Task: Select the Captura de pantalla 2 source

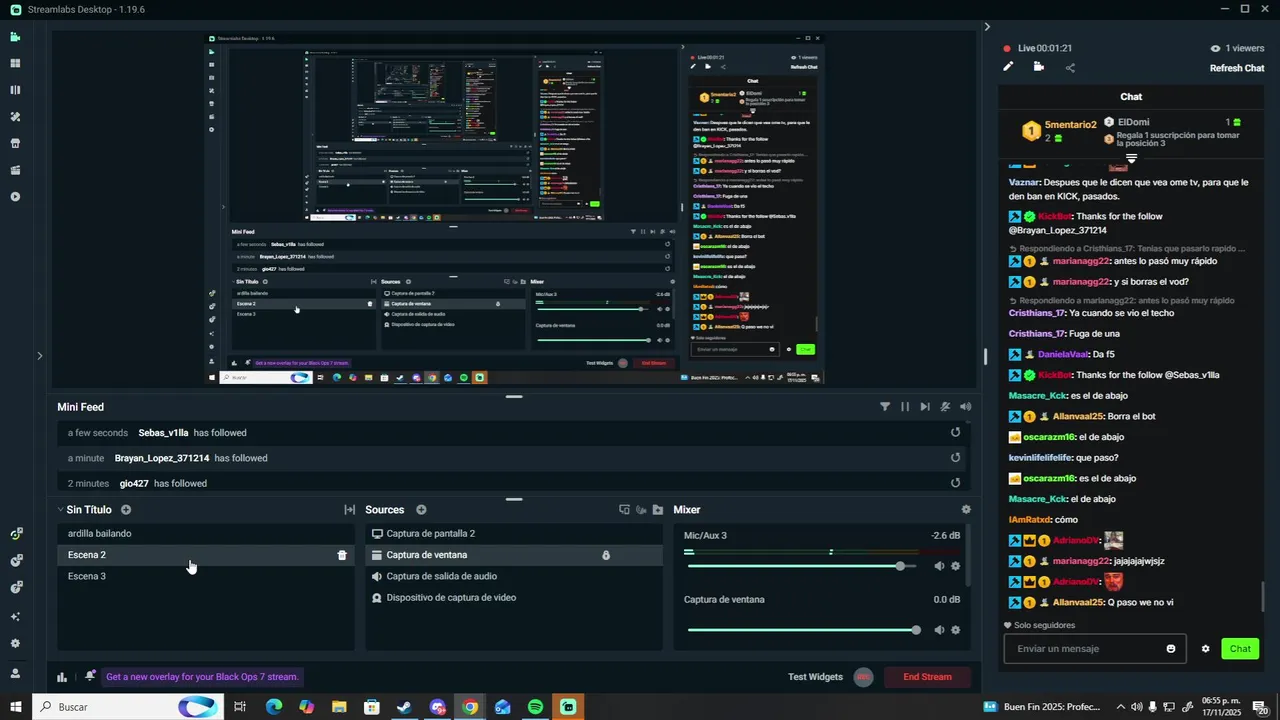Action: click(x=513, y=534)
